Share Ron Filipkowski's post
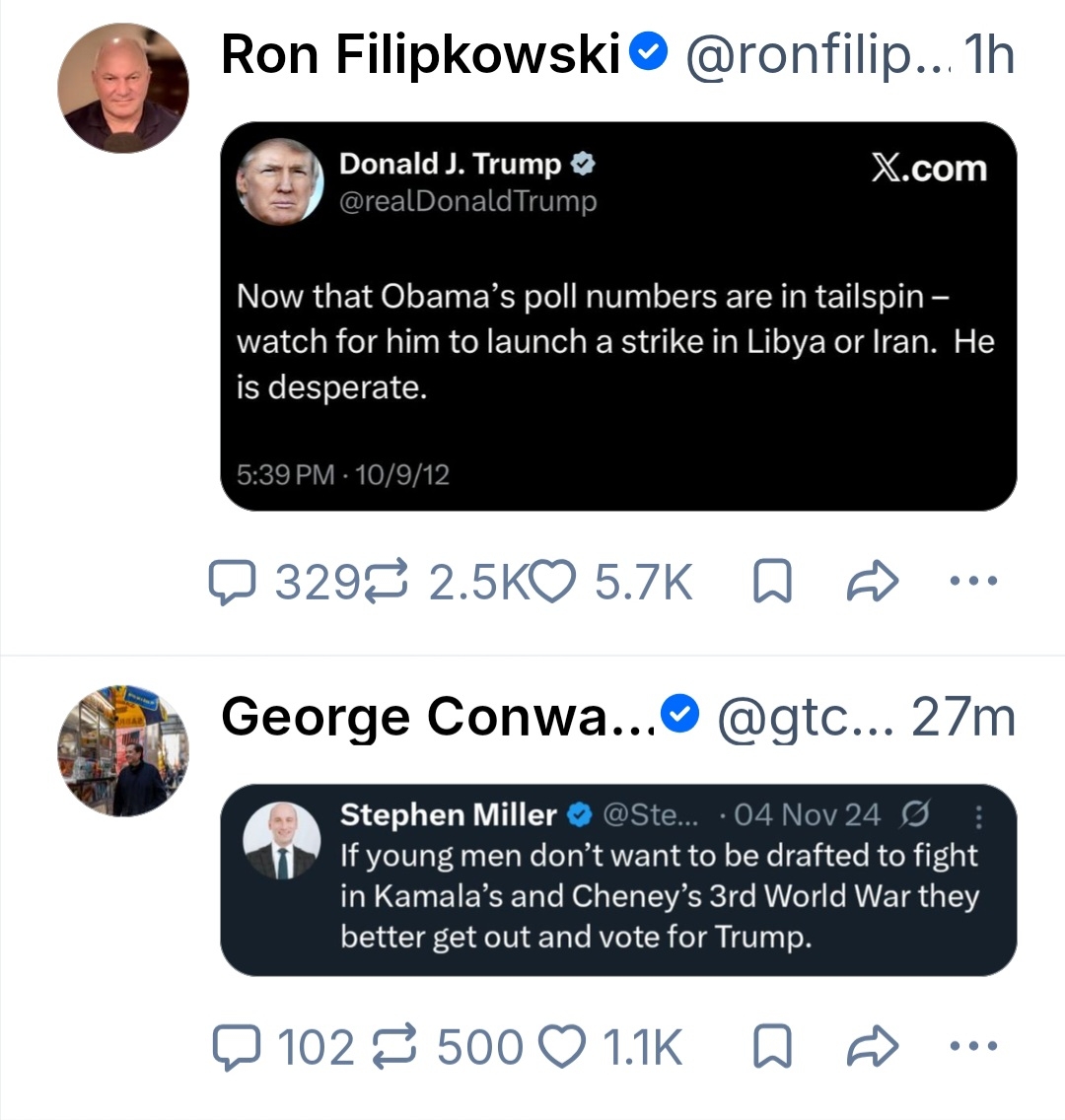1065x1120 pixels. 873,582
